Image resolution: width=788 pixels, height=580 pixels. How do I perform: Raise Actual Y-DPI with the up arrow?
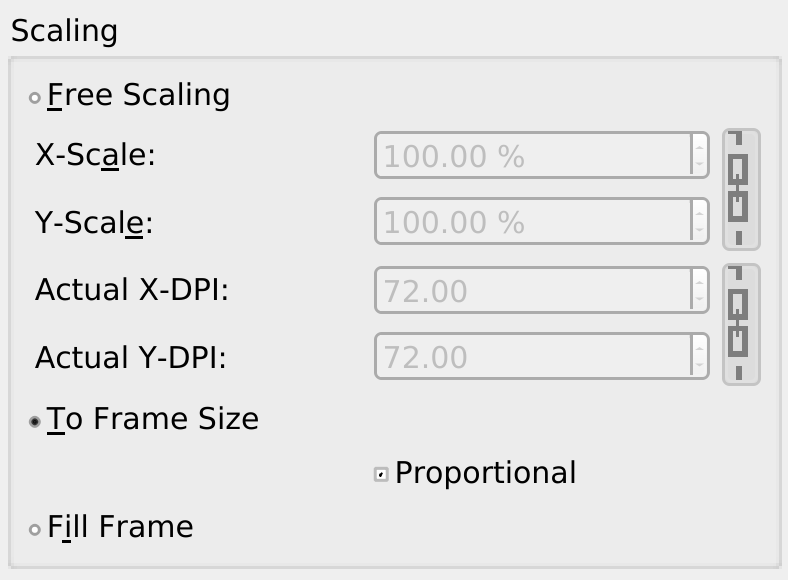pyautogui.click(x=699, y=347)
